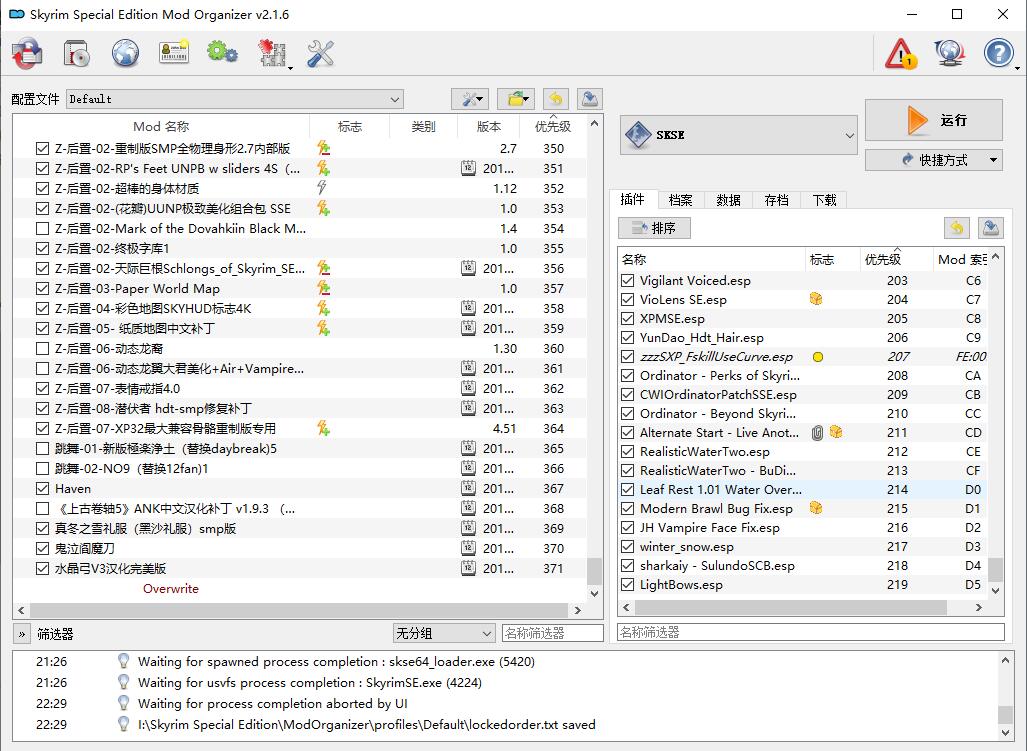Toggle the XPMSE.esp plugin checkbox
1027x751 pixels.
pos(627,318)
